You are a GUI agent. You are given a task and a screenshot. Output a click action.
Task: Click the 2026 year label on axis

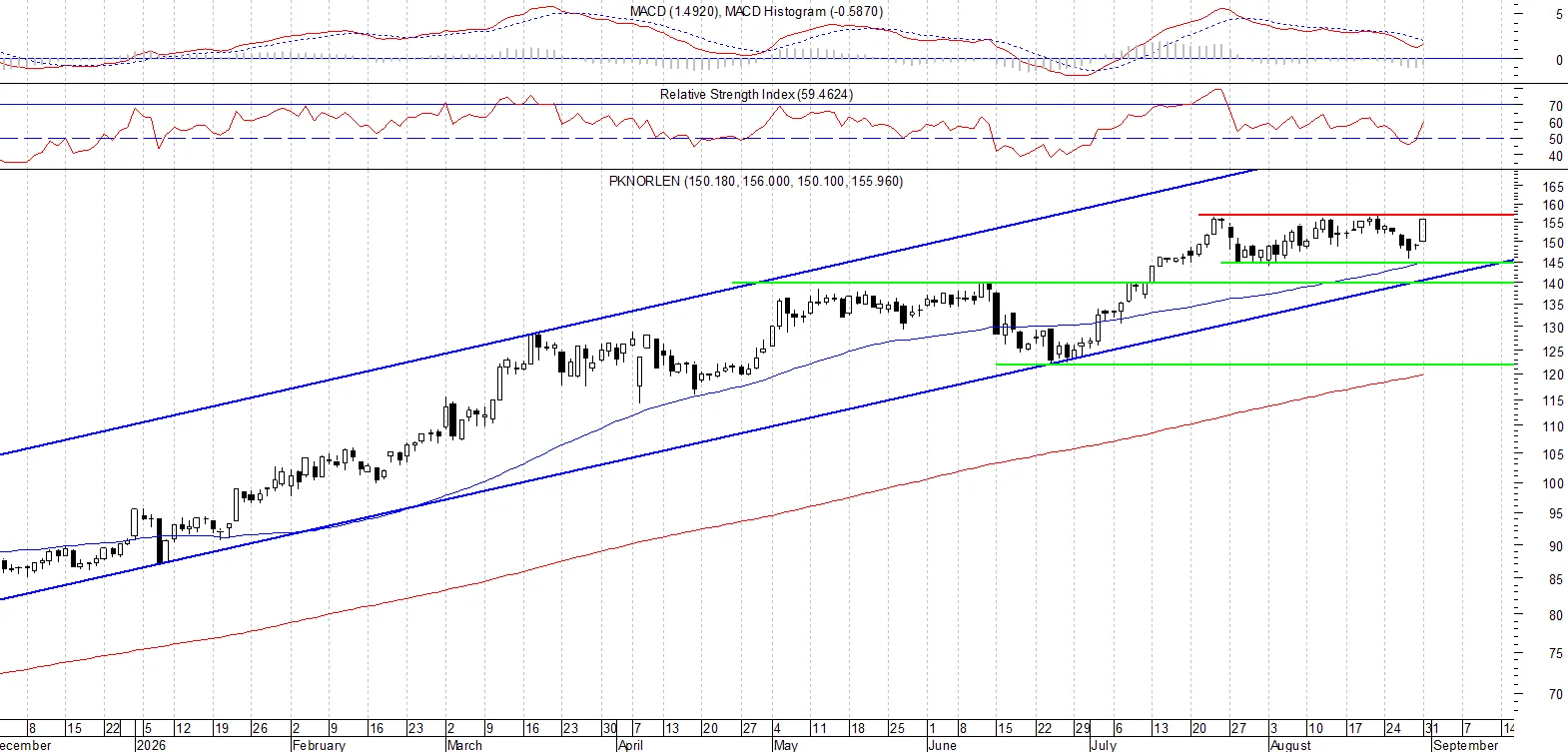pyautogui.click(x=151, y=745)
